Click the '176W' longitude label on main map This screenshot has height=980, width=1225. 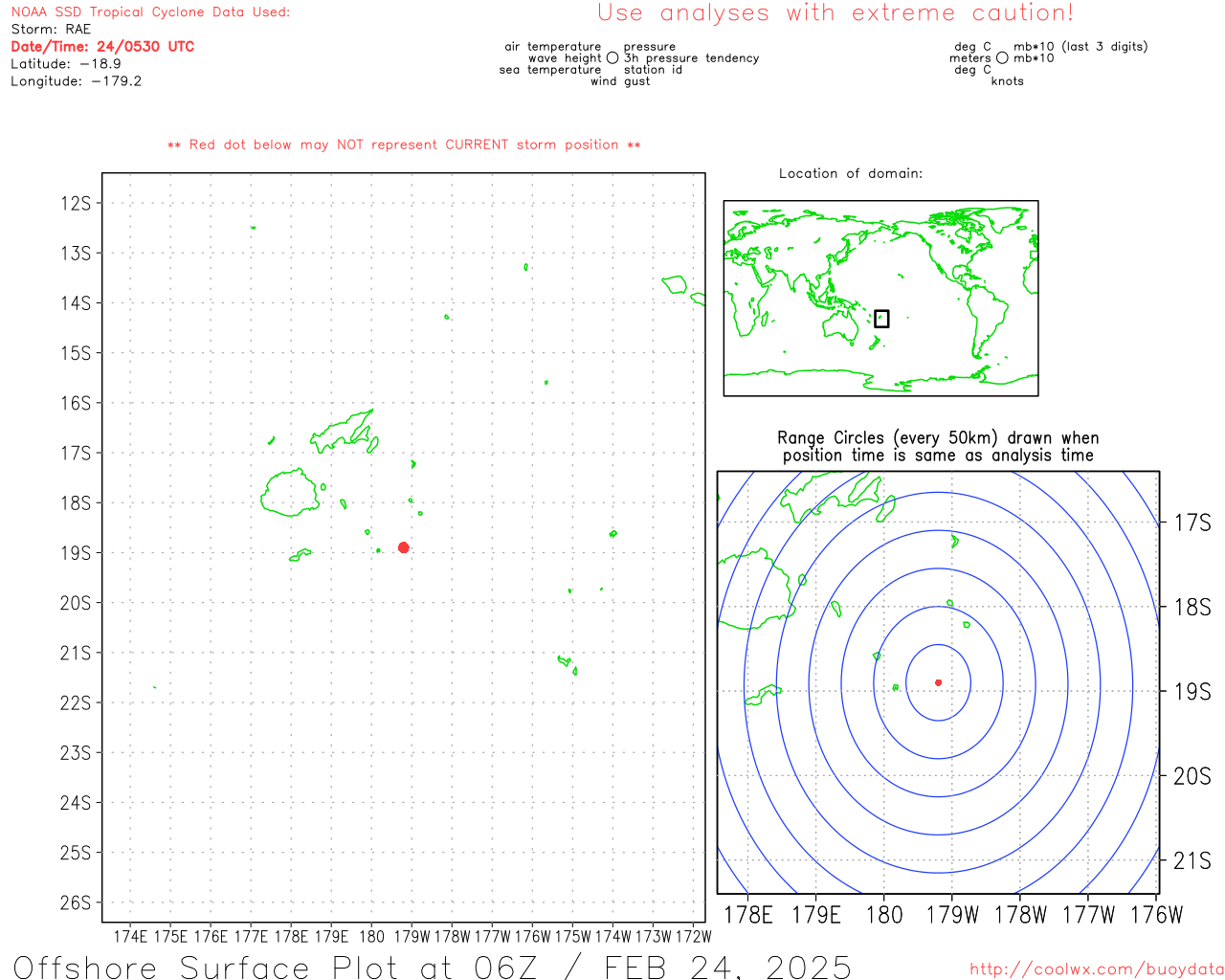click(x=533, y=937)
